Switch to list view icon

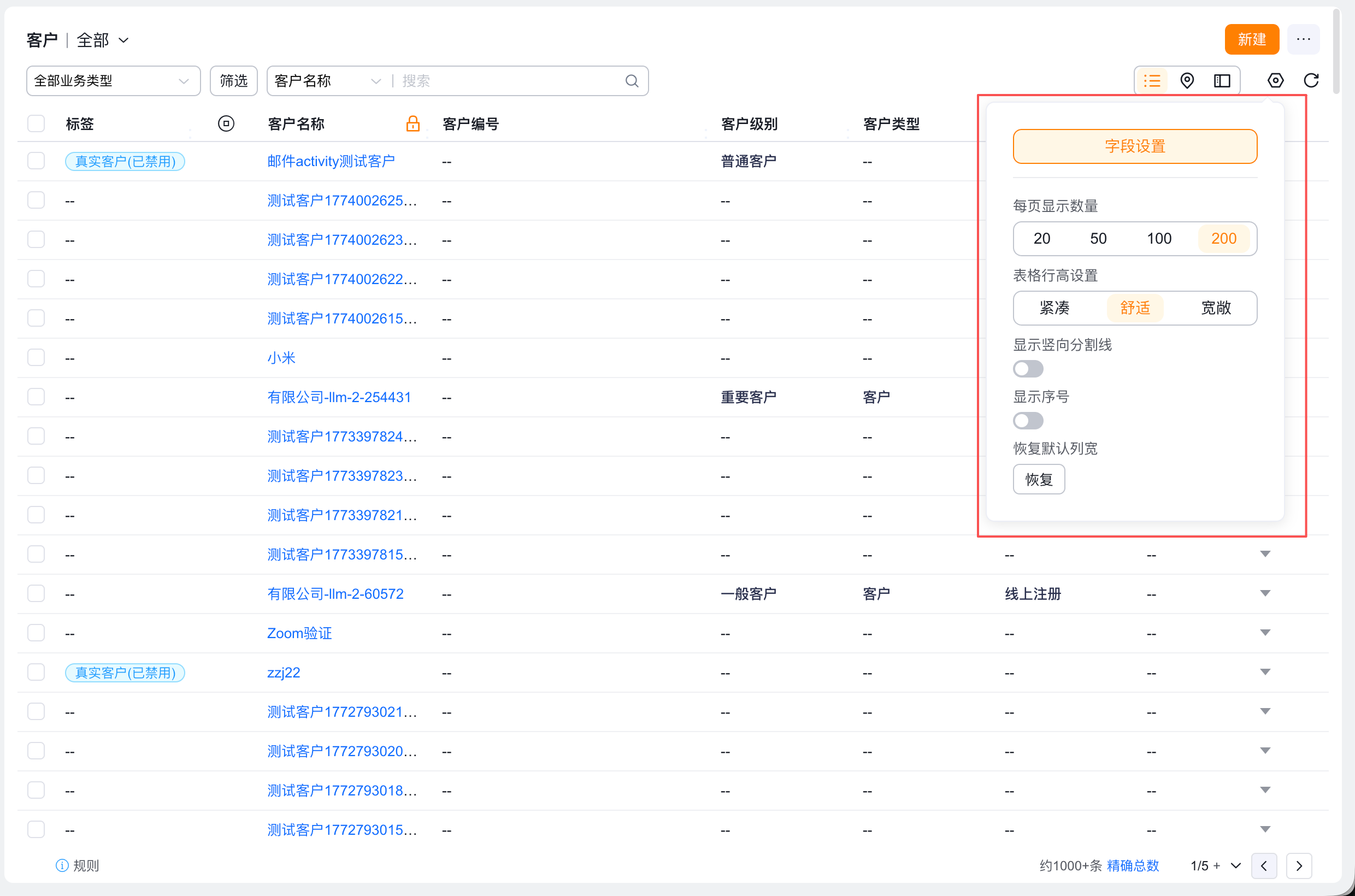(1152, 80)
